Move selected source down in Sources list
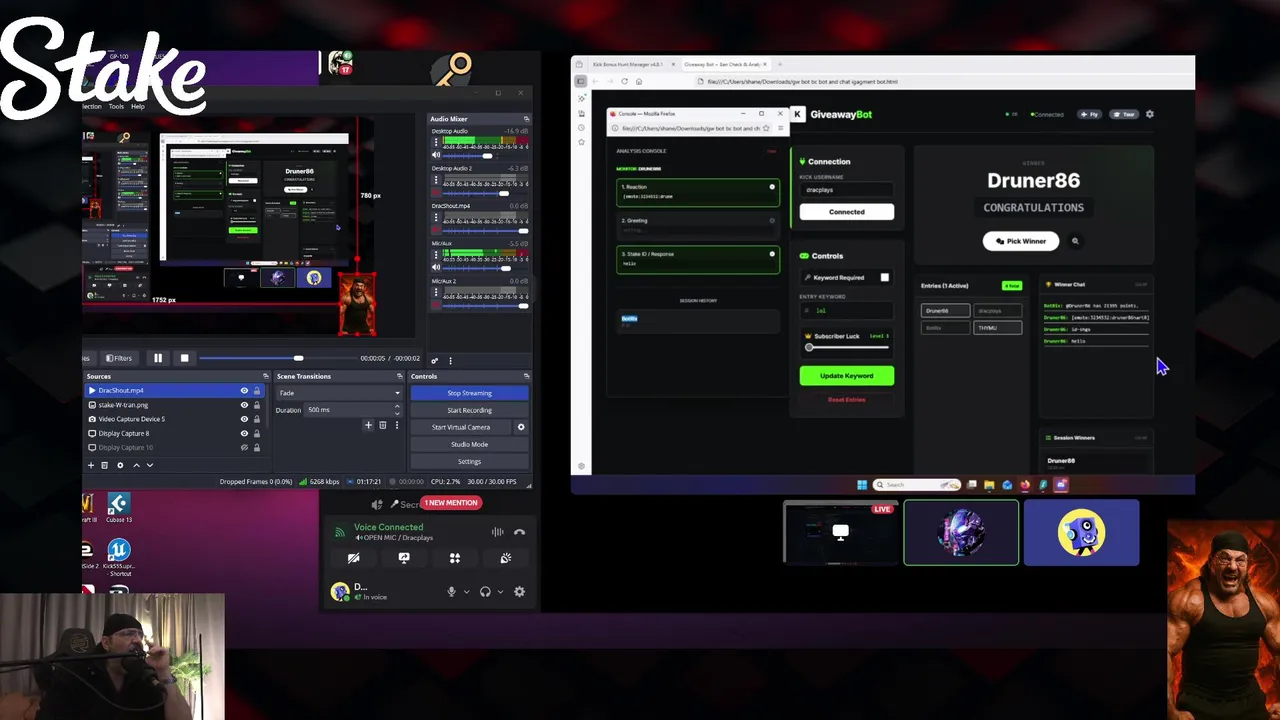The height and width of the screenshot is (720, 1280). click(x=150, y=465)
